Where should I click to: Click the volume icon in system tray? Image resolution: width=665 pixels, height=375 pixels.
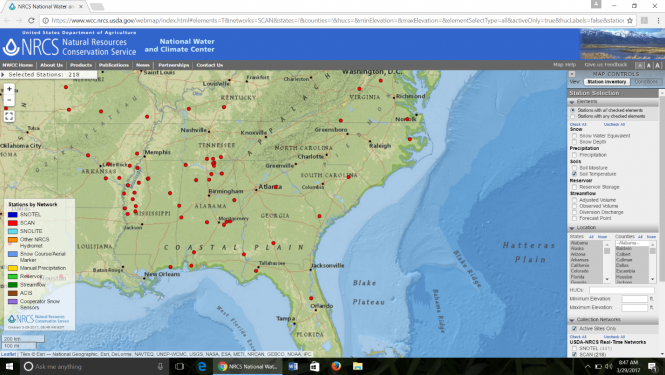[x=609, y=367]
